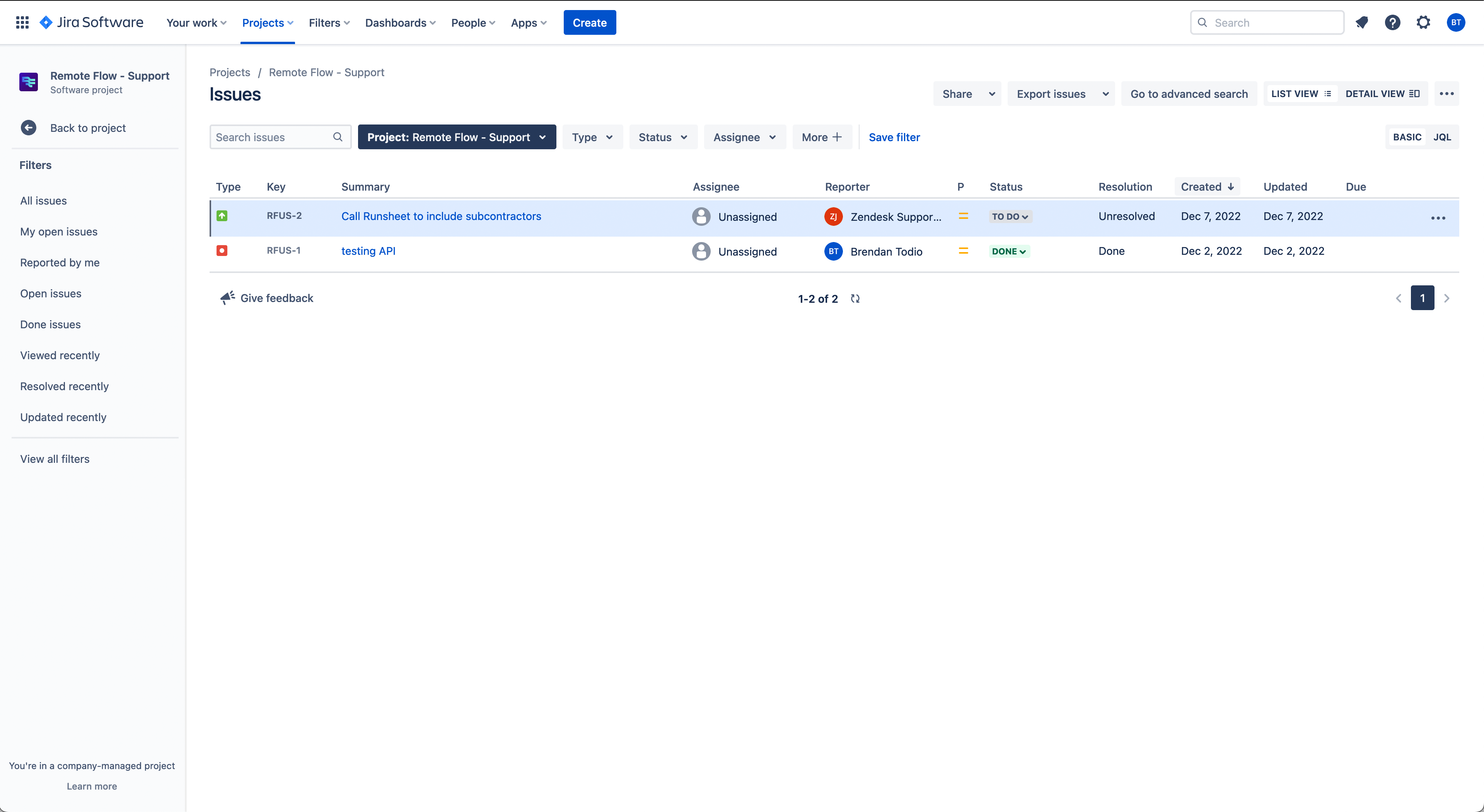Focus the Search issues field

(x=271, y=137)
